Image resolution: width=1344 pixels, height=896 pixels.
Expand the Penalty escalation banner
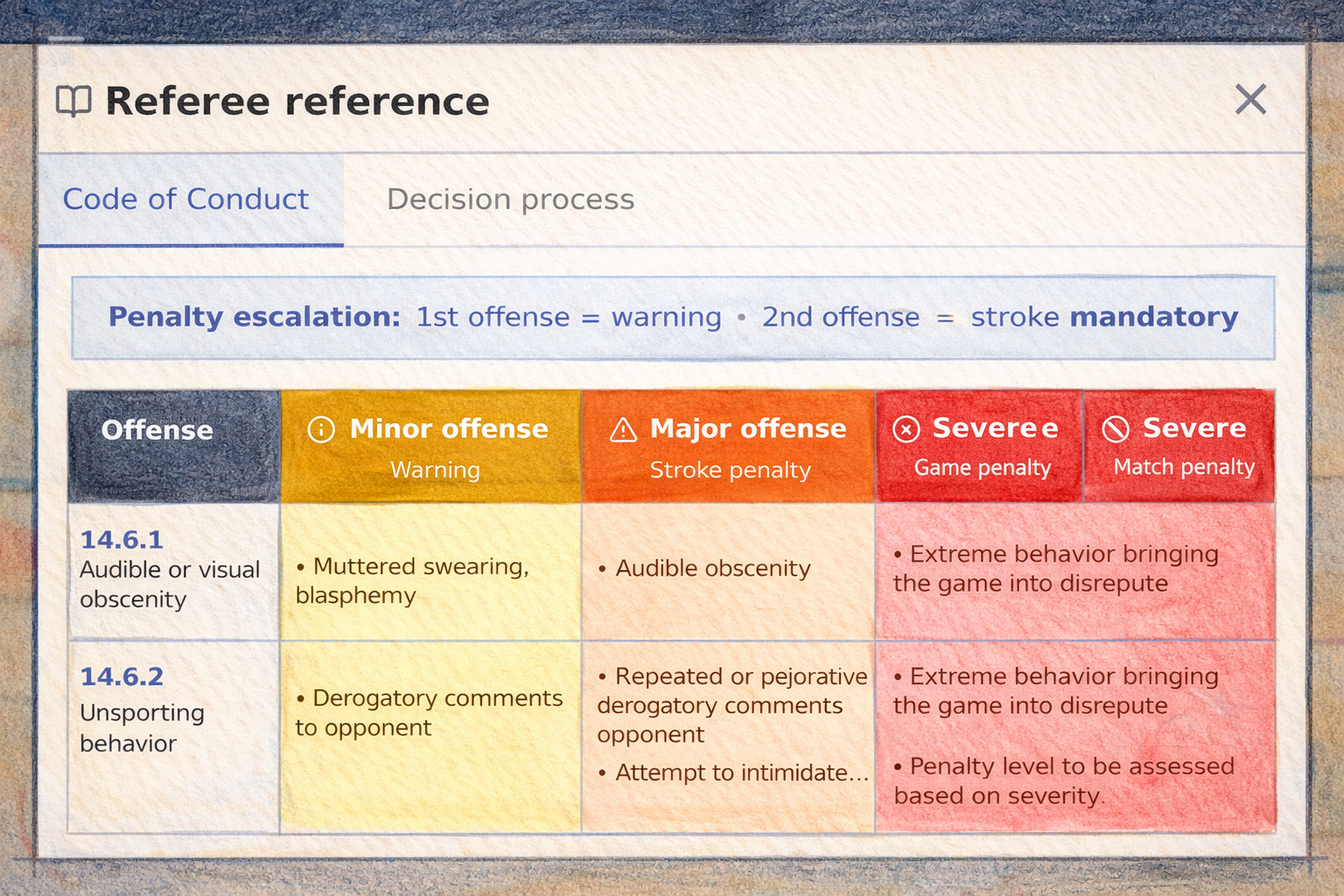point(672,318)
